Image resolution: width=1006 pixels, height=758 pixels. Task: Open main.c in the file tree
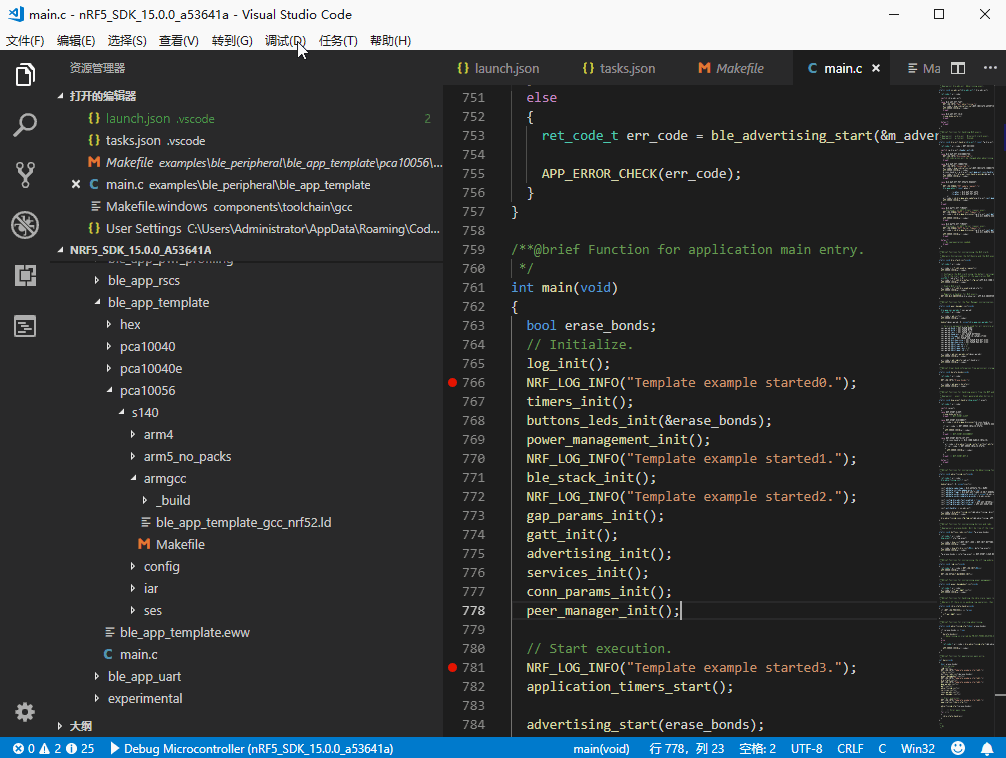[139, 654]
